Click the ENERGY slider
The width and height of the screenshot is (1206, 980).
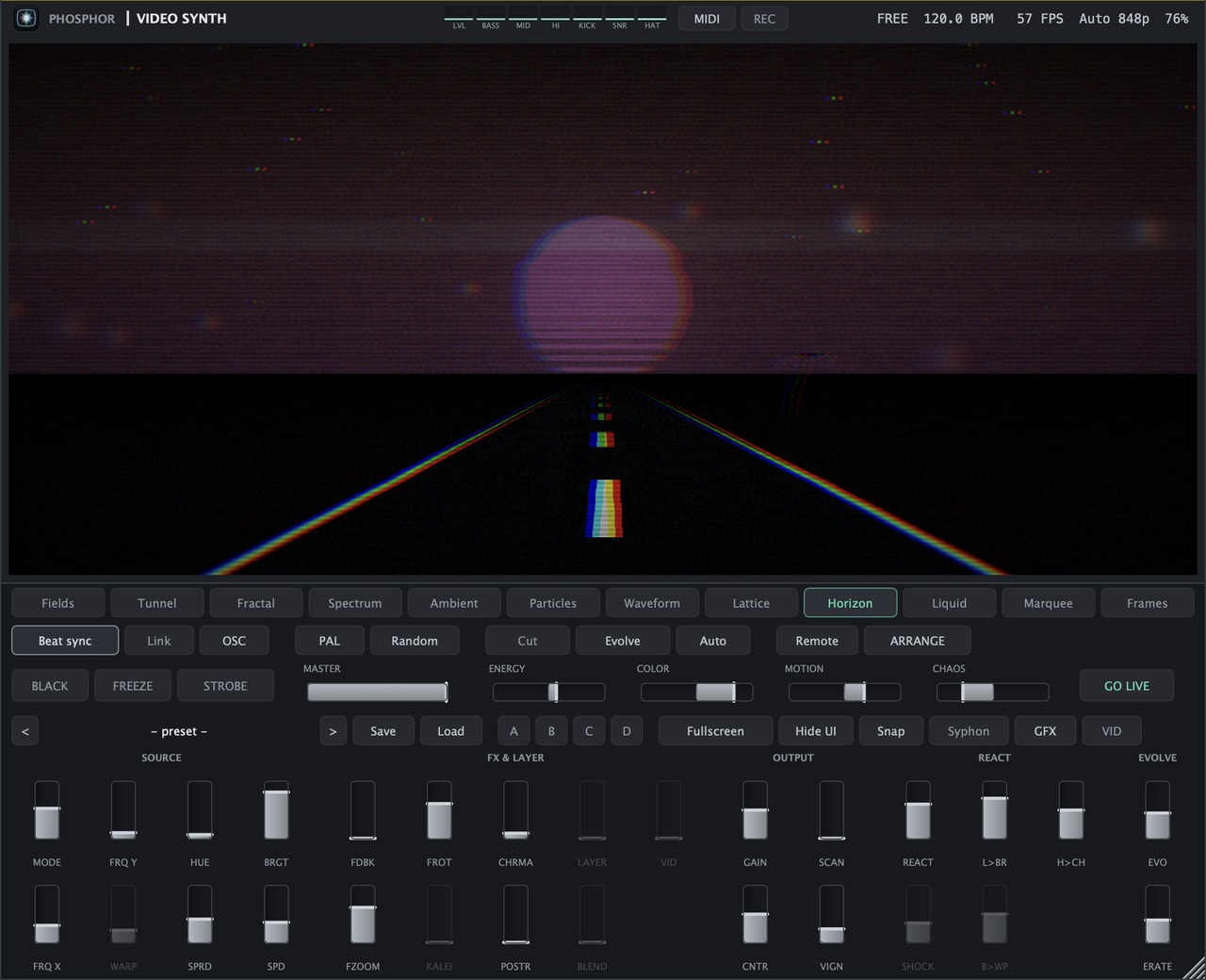pyautogui.click(x=549, y=693)
